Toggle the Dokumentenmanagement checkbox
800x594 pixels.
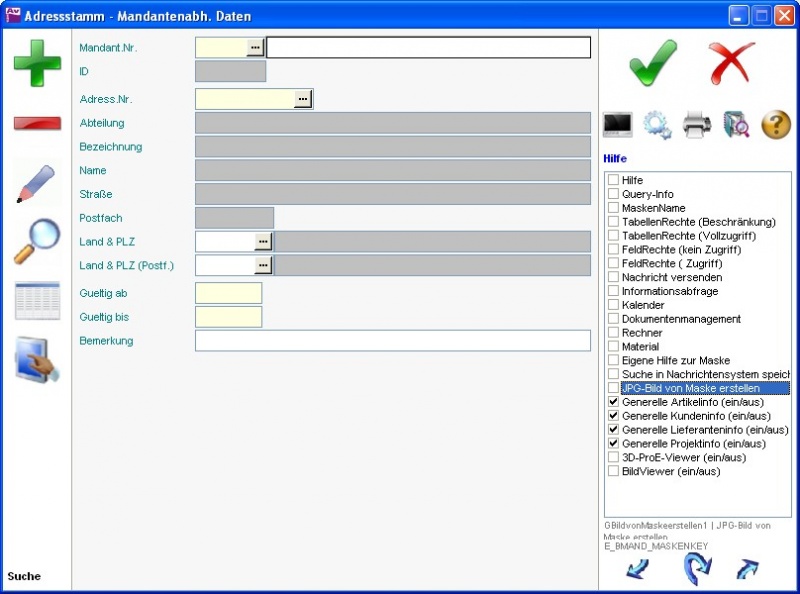pyautogui.click(x=613, y=319)
